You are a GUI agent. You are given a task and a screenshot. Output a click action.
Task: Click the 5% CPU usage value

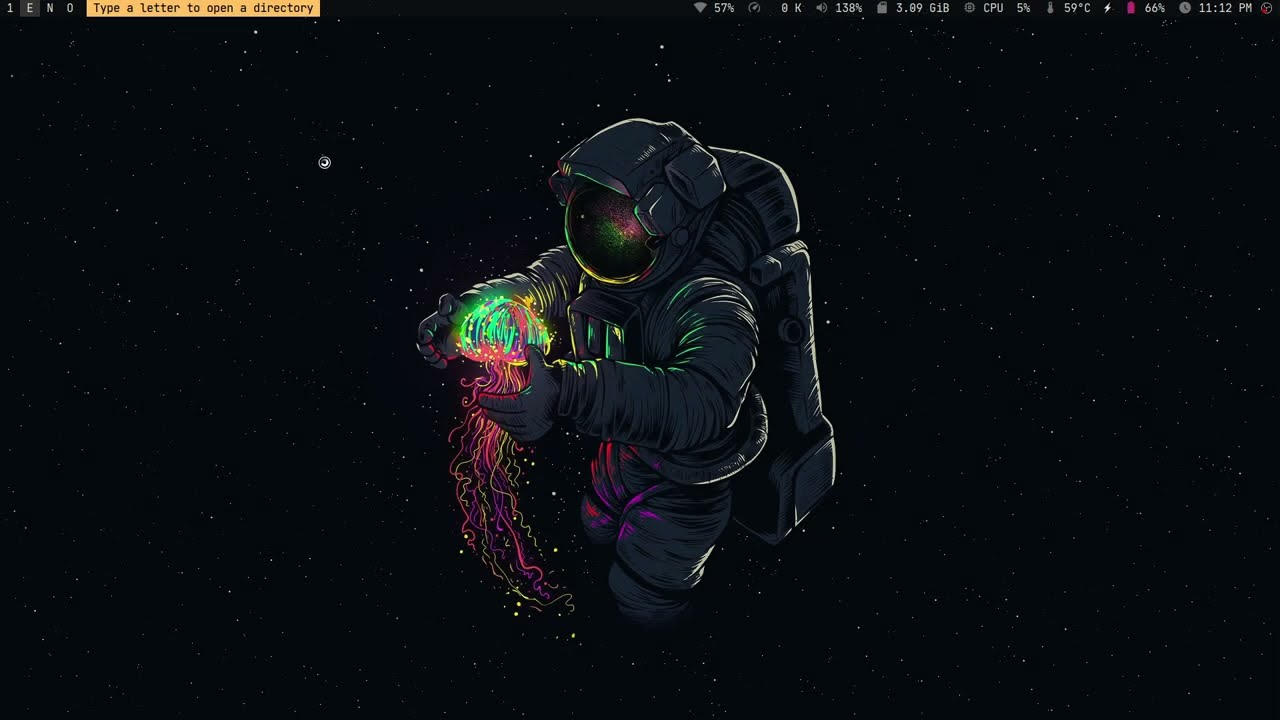point(1024,8)
